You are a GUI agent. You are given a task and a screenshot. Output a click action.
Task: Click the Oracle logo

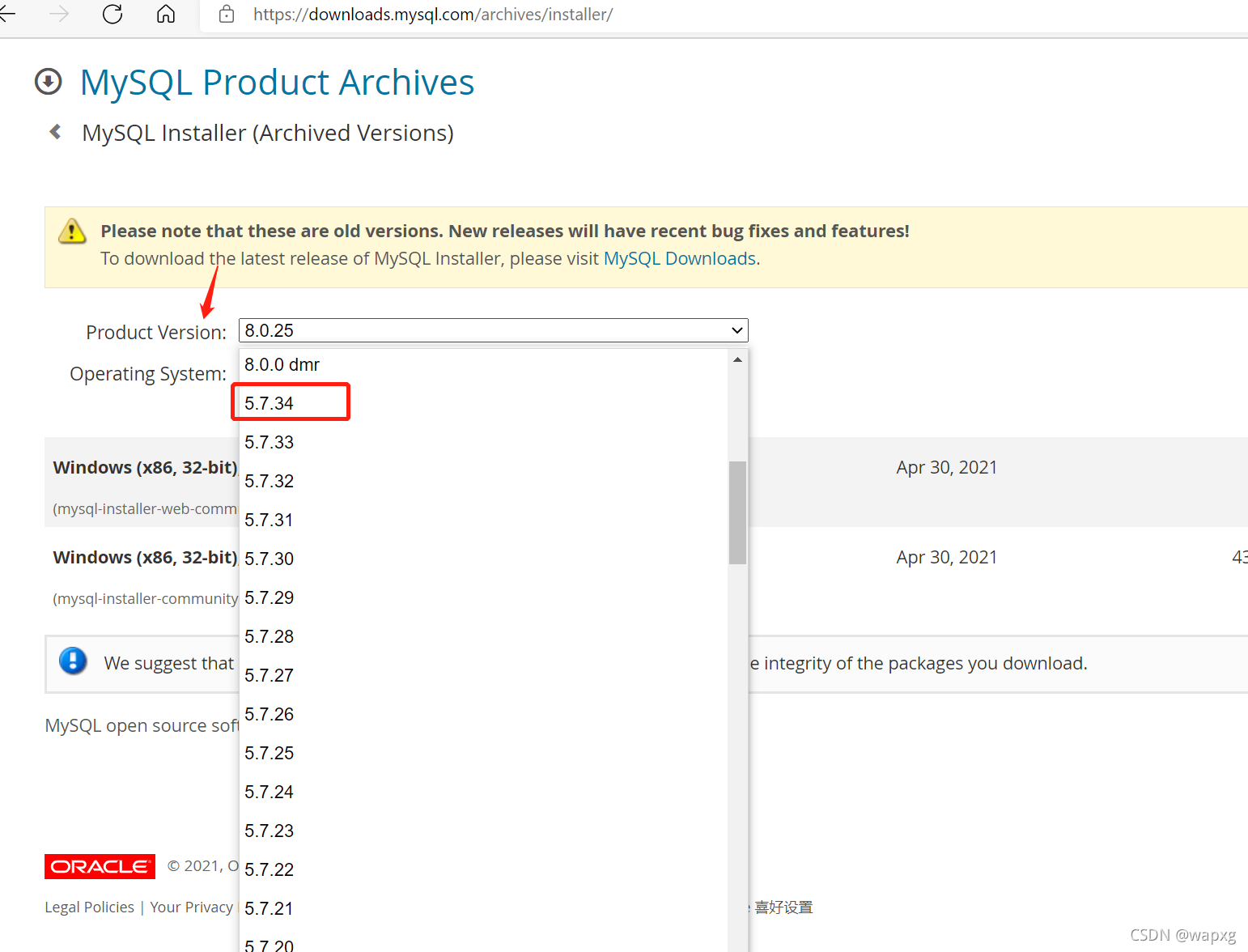click(100, 866)
